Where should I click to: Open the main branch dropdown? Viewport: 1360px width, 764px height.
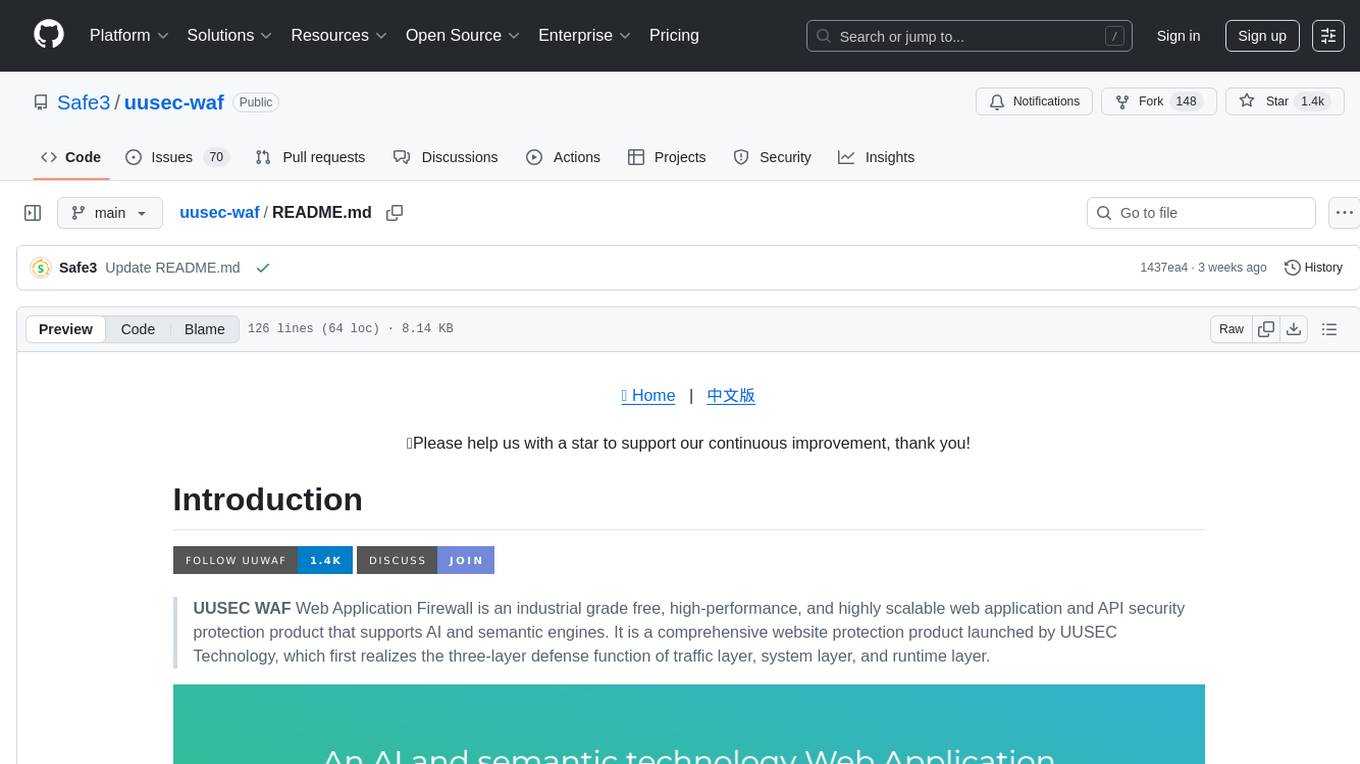(x=110, y=213)
